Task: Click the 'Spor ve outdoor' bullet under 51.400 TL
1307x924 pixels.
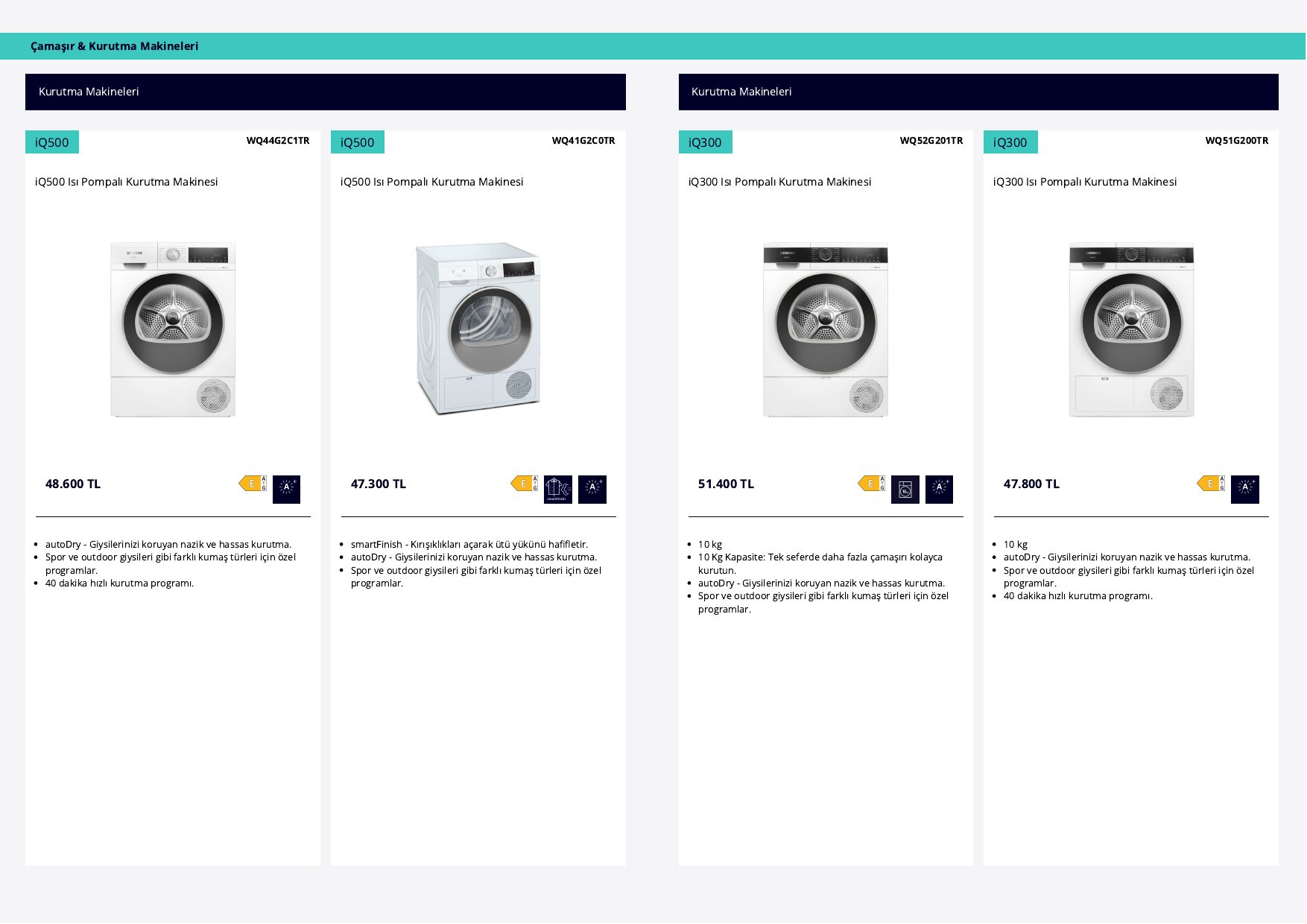Action: point(823,603)
